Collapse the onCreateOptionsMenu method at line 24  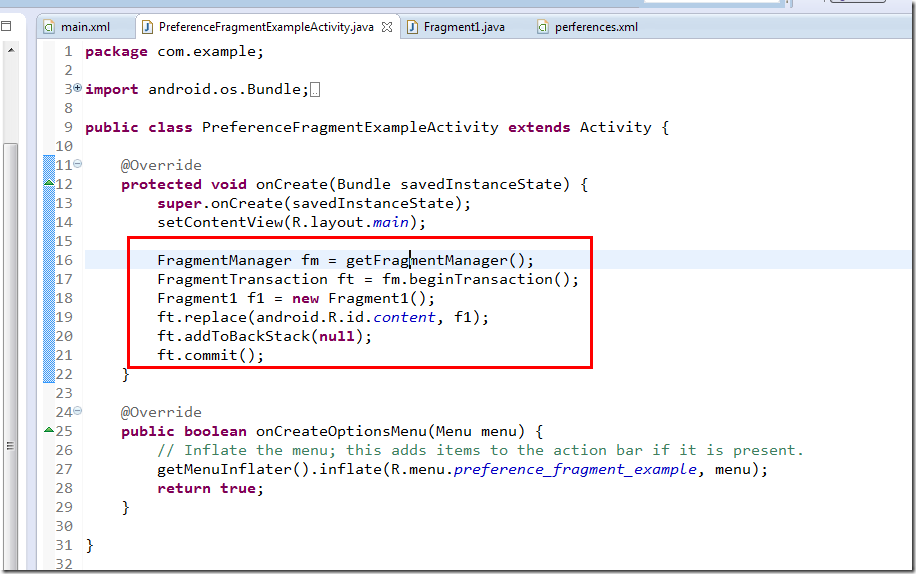pyautogui.click(x=78, y=411)
